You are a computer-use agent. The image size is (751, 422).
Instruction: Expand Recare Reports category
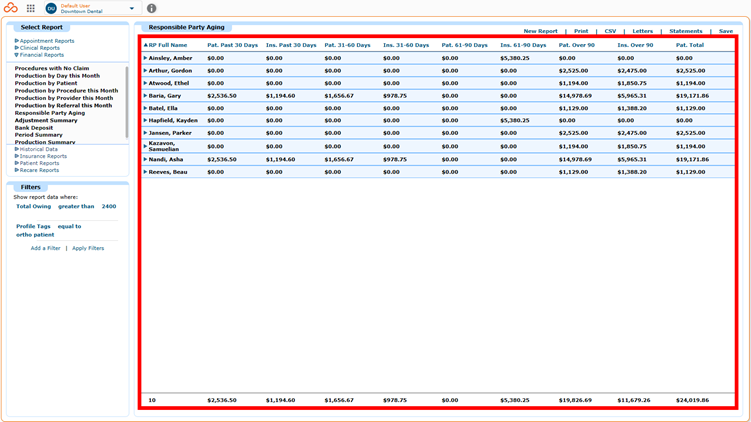point(37,170)
